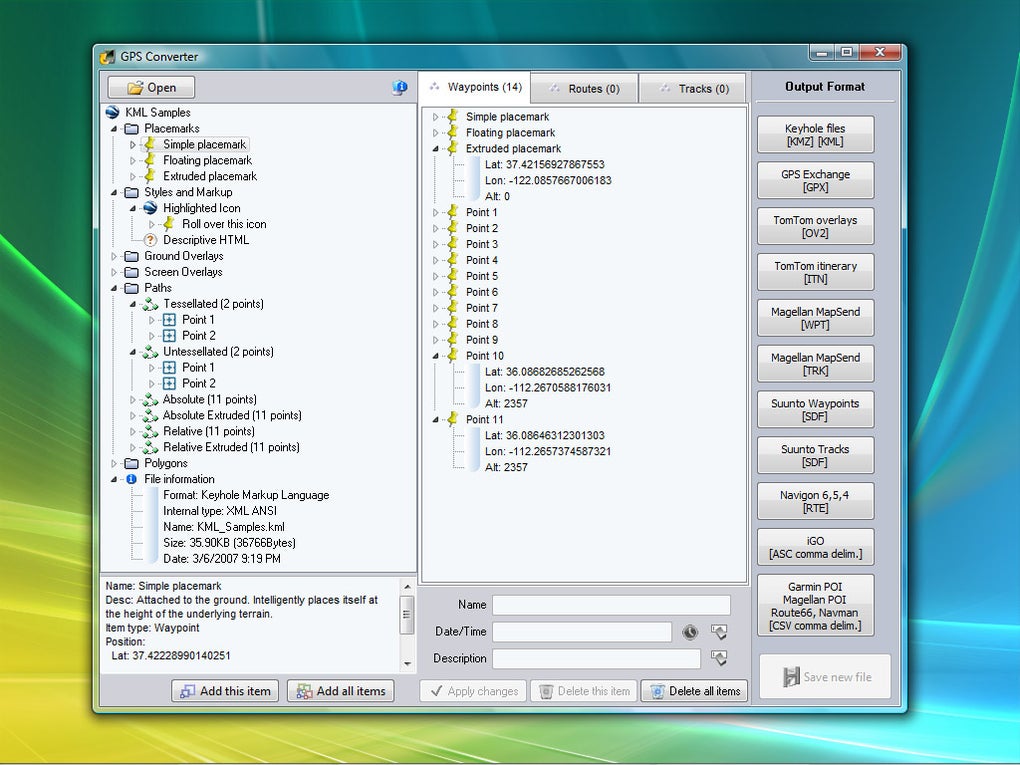Expand the Polygons folder

(x=114, y=463)
